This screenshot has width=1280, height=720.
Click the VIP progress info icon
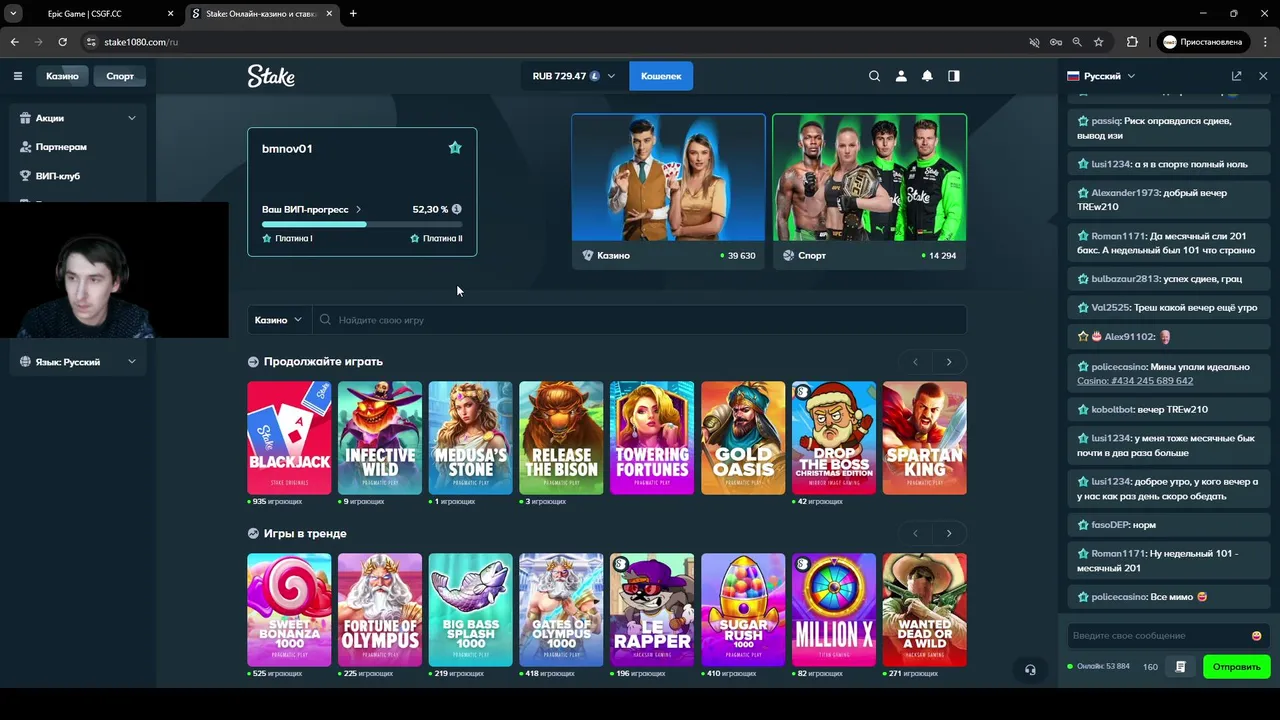pos(456,209)
